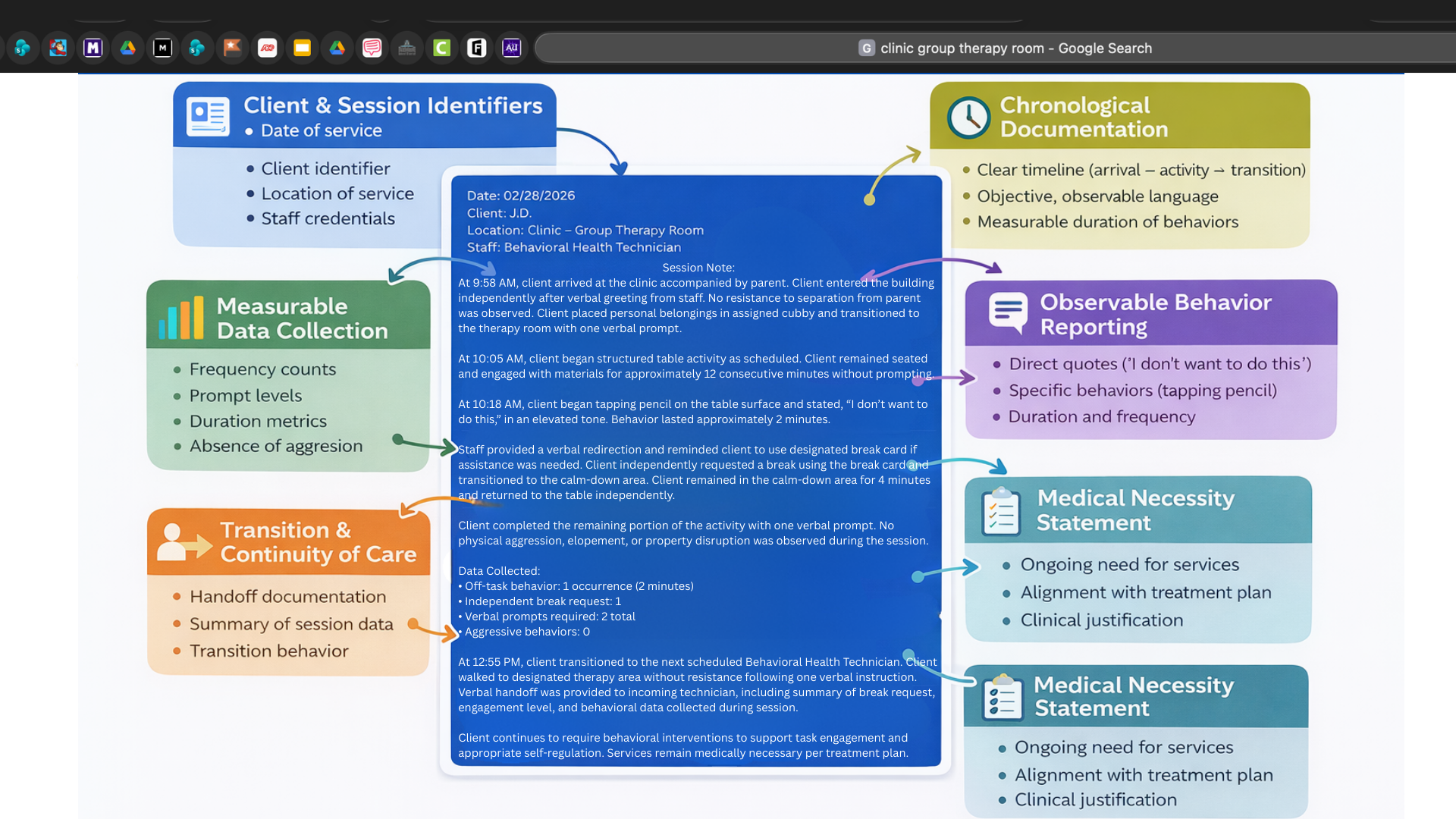Select the black M pinned tab
Screen dimensions: 1456x819
[x=162, y=49]
